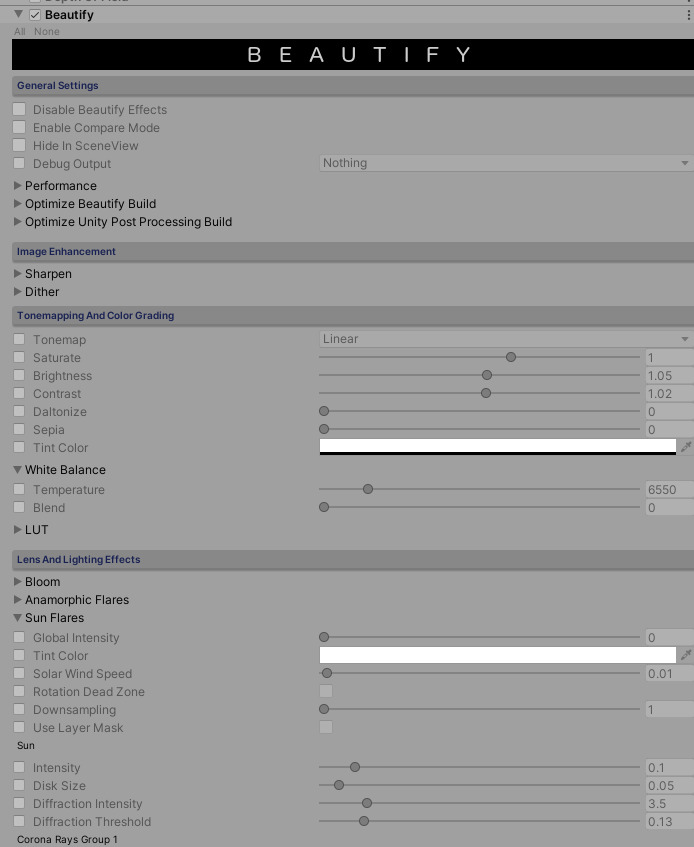Click the None overrides link
This screenshot has width=694, height=847.
(46, 31)
